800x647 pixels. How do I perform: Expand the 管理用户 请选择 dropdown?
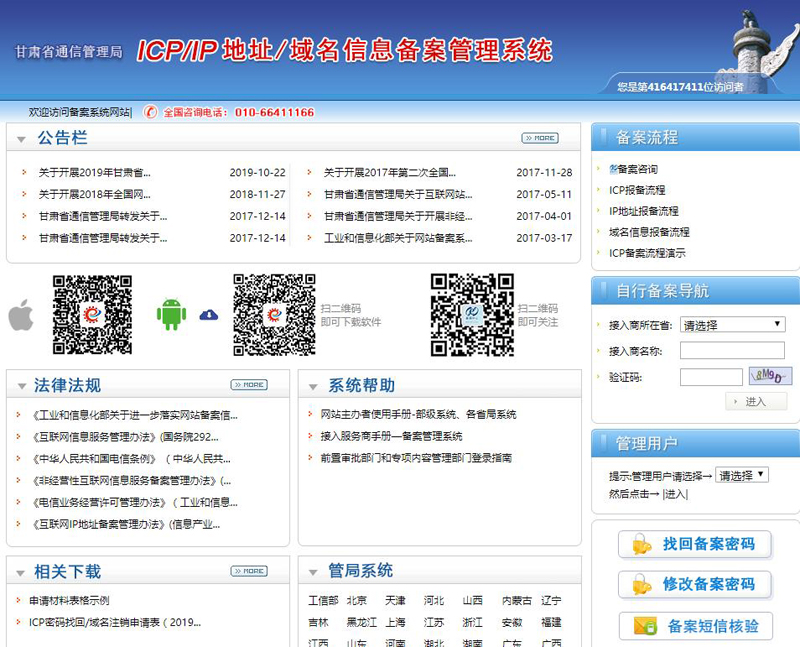click(742, 475)
